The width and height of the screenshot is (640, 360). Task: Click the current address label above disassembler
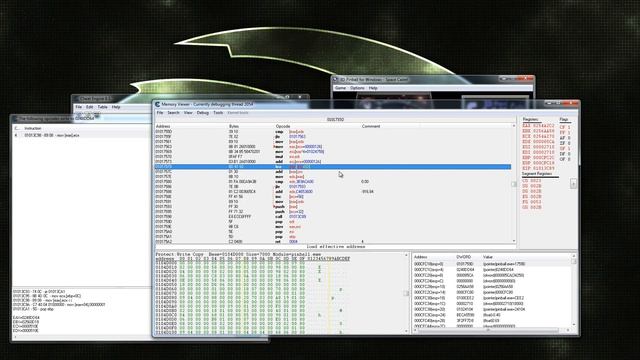[x=336, y=120]
